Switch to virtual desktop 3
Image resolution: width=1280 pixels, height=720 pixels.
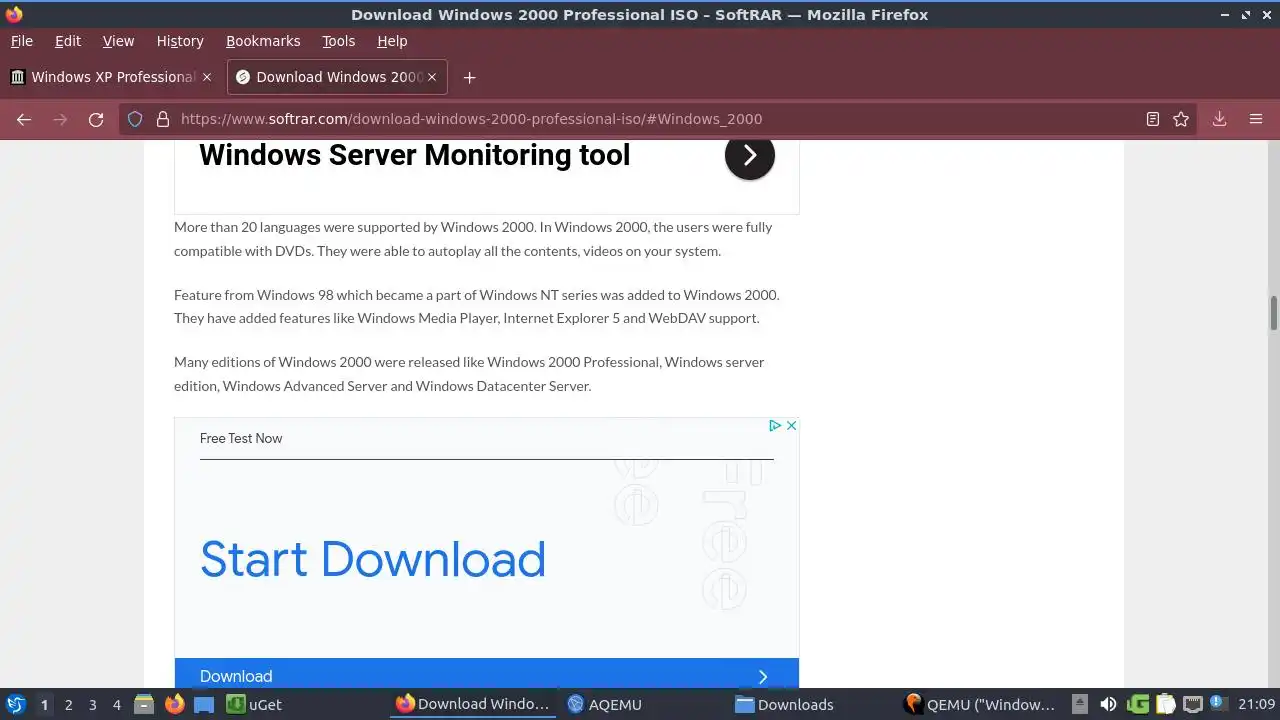(x=92, y=704)
